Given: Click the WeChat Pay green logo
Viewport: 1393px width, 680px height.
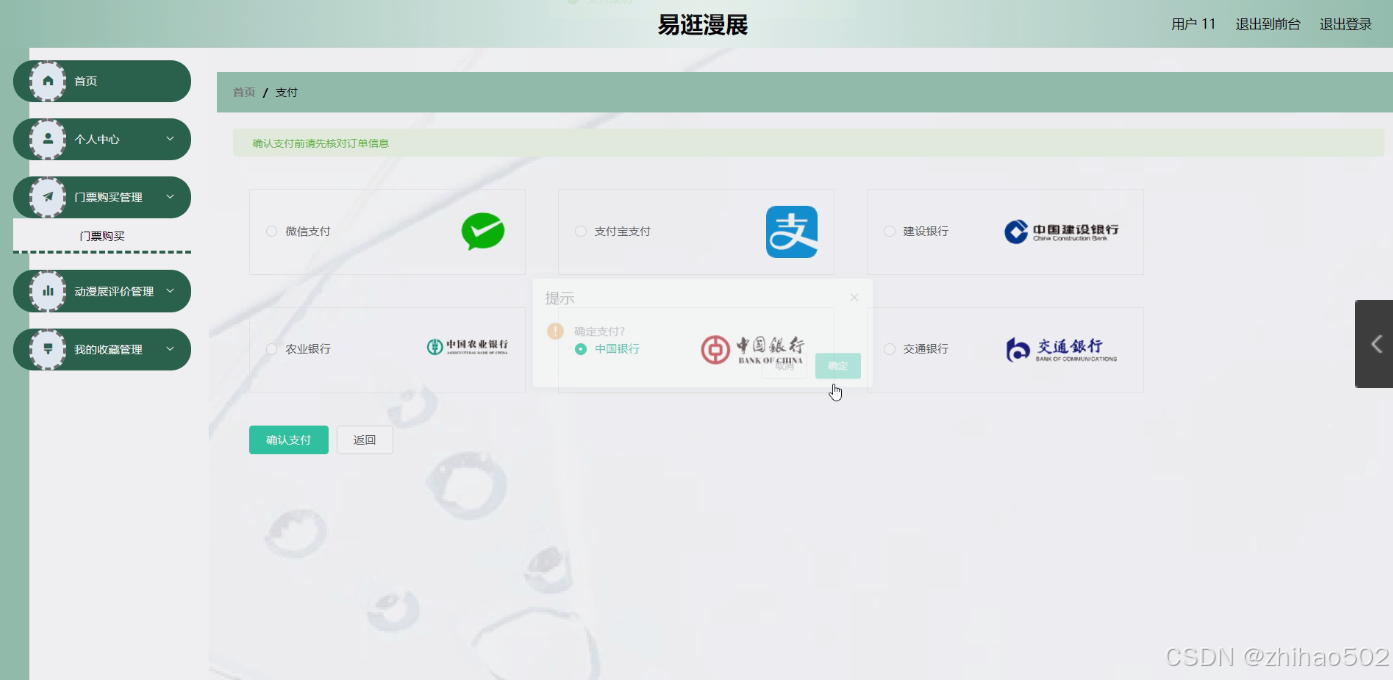Looking at the screenshot, I should [483, 231].
